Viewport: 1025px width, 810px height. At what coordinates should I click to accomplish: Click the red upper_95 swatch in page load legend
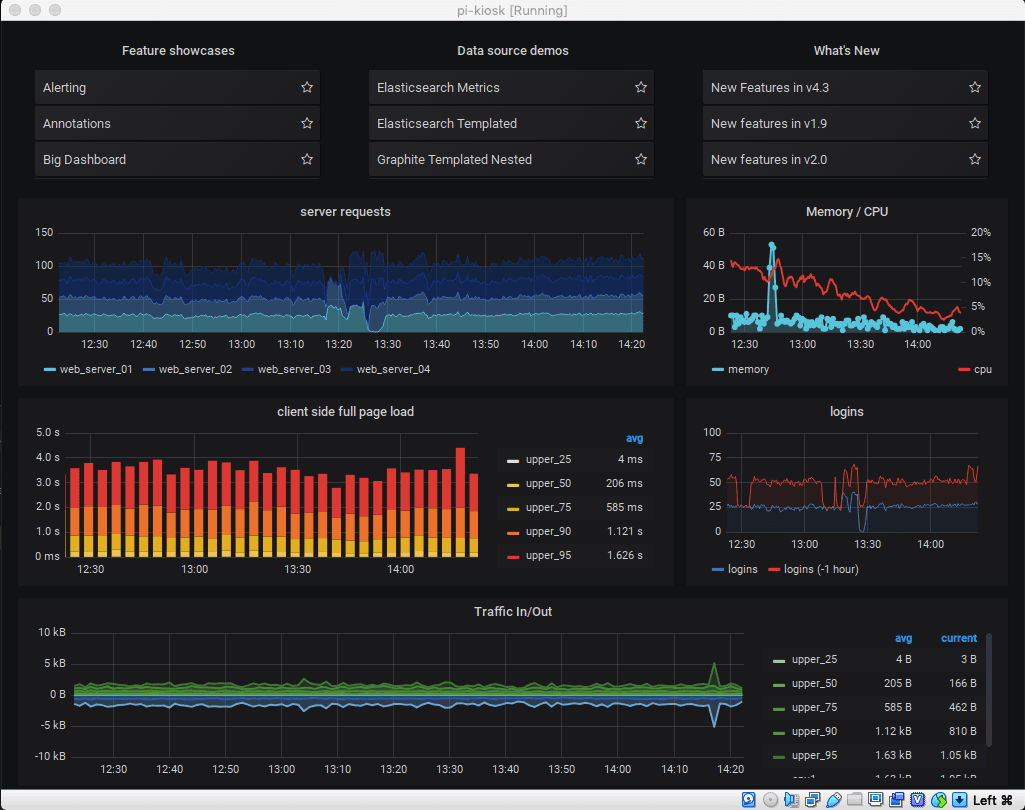click(513, 556)
